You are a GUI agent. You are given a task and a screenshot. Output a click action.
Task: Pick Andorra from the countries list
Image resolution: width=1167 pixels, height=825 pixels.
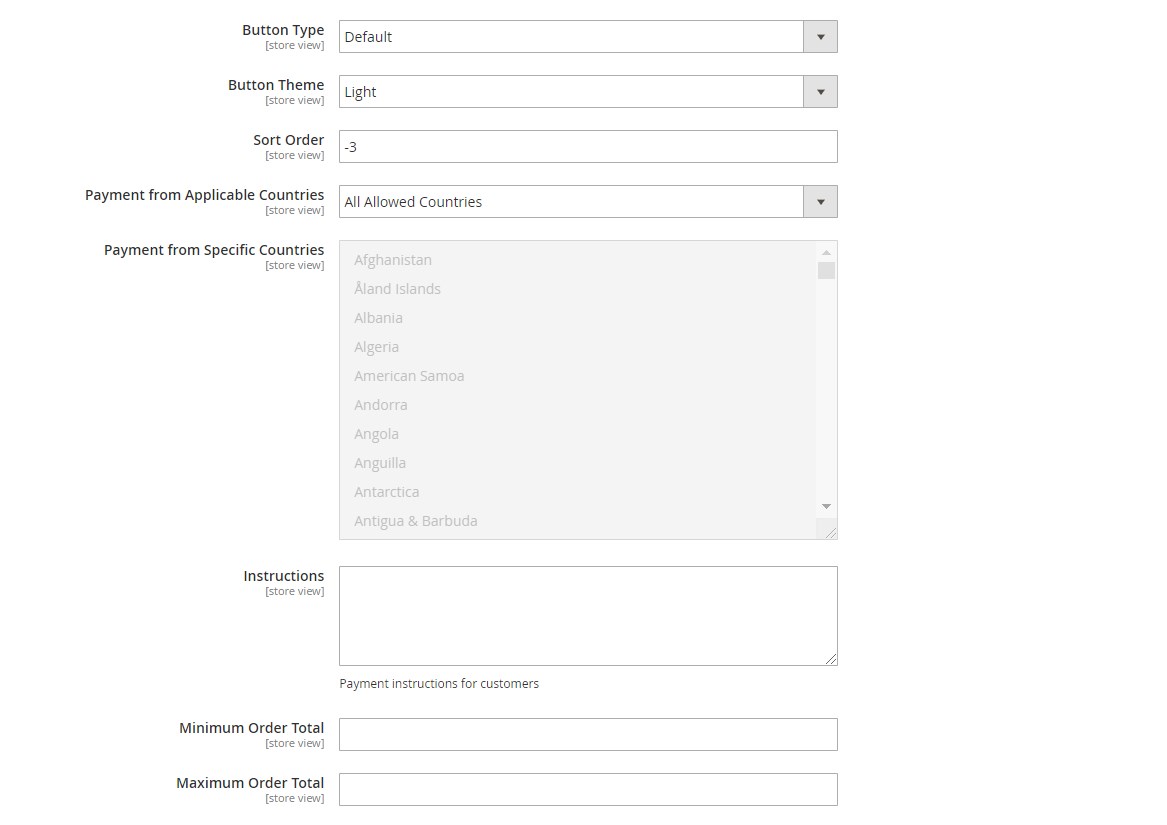(x=380, y=405)
